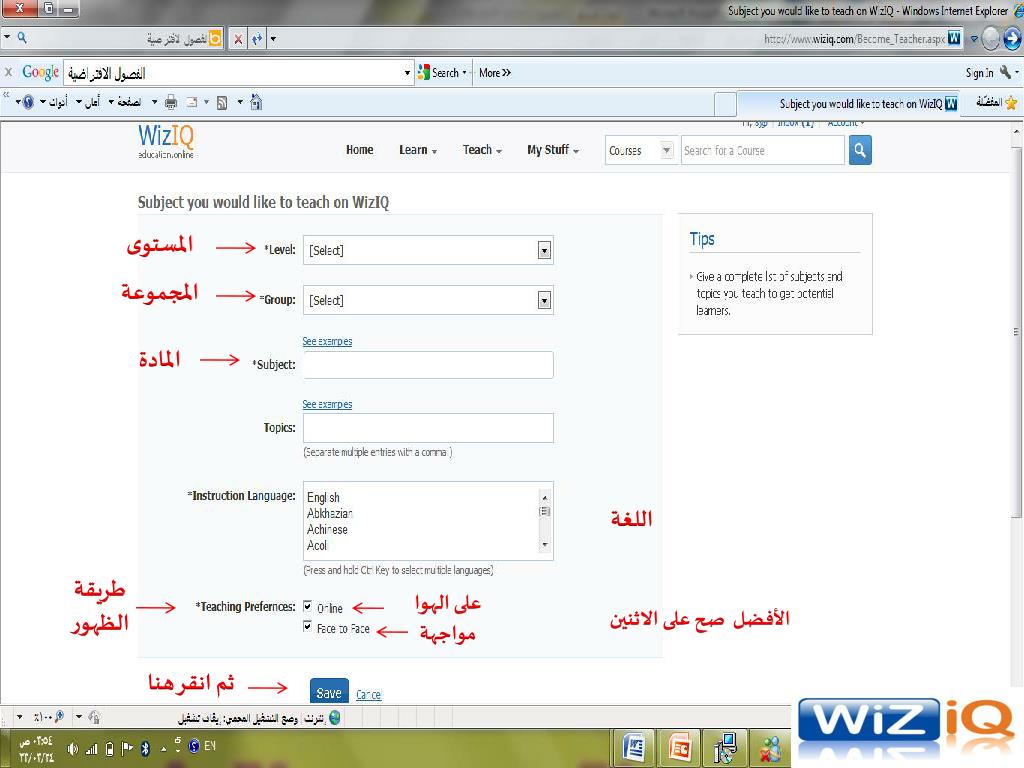Viewport: 1024px width, 768px height.
Task: Select the Subject you would like to teach tab
Action: click(x=848, y=104)
